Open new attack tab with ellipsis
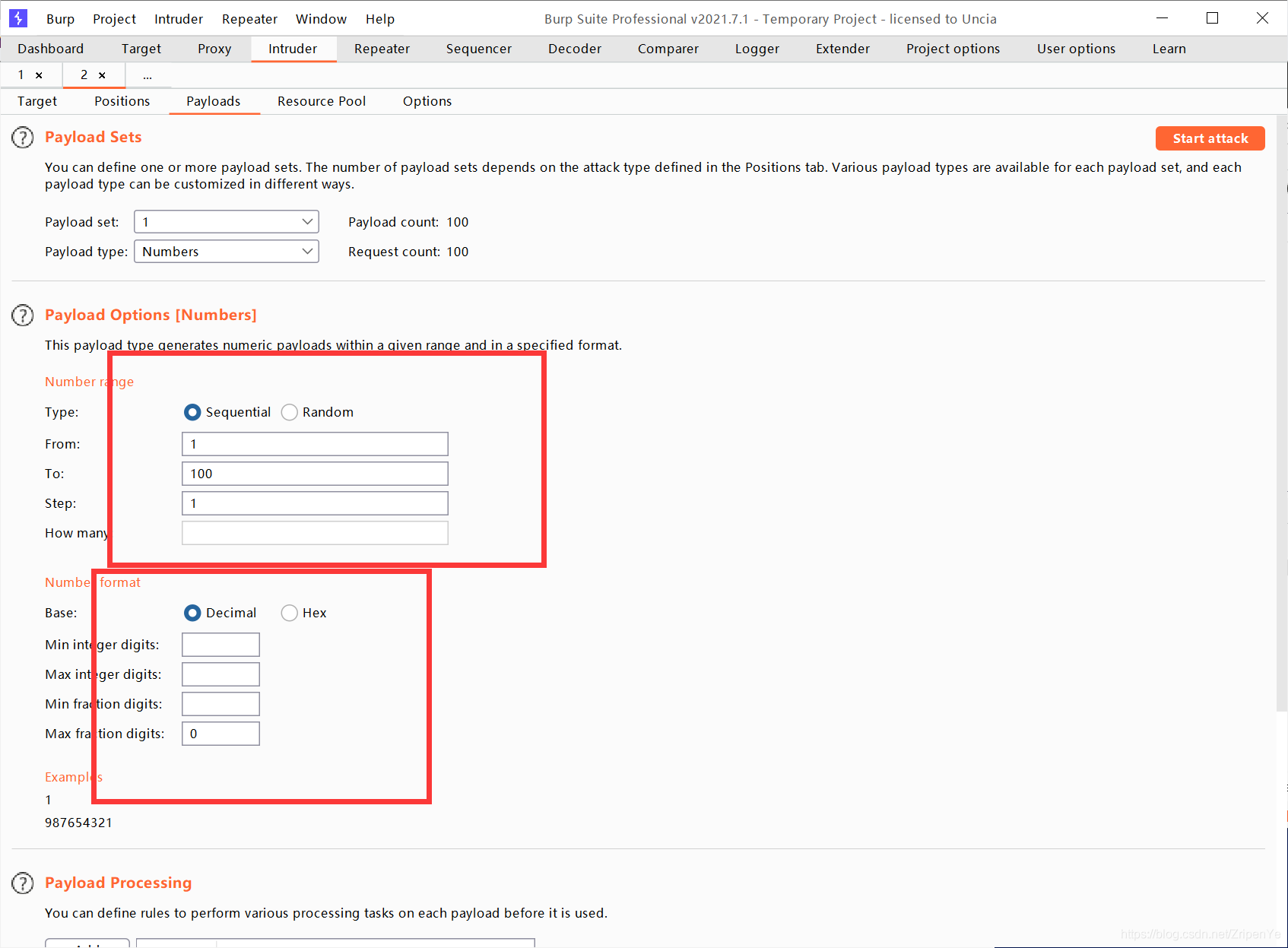This screenshot has width=1288, height=948. coord(148,75)
